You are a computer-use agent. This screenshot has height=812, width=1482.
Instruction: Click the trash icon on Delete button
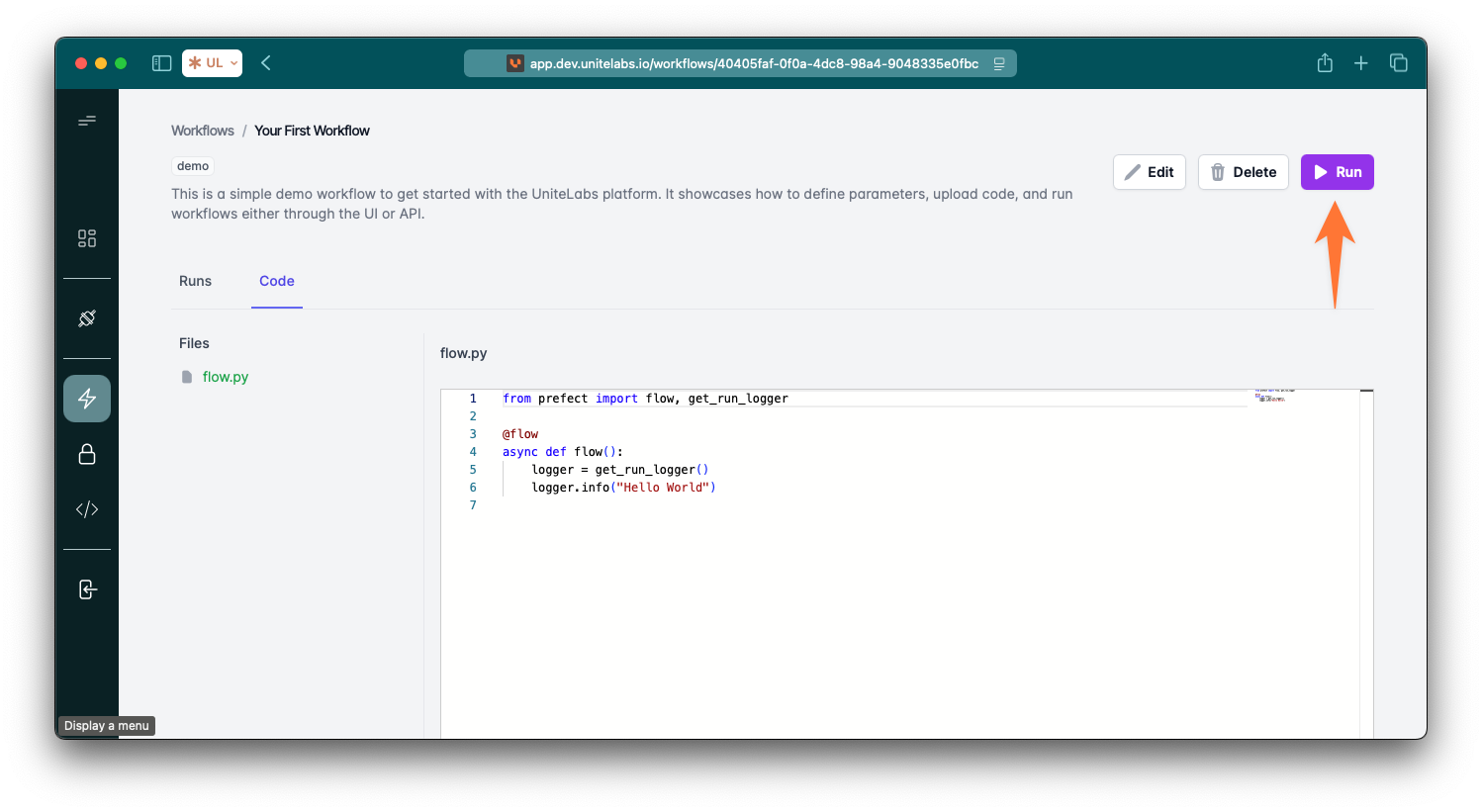tap(1218, 172)
